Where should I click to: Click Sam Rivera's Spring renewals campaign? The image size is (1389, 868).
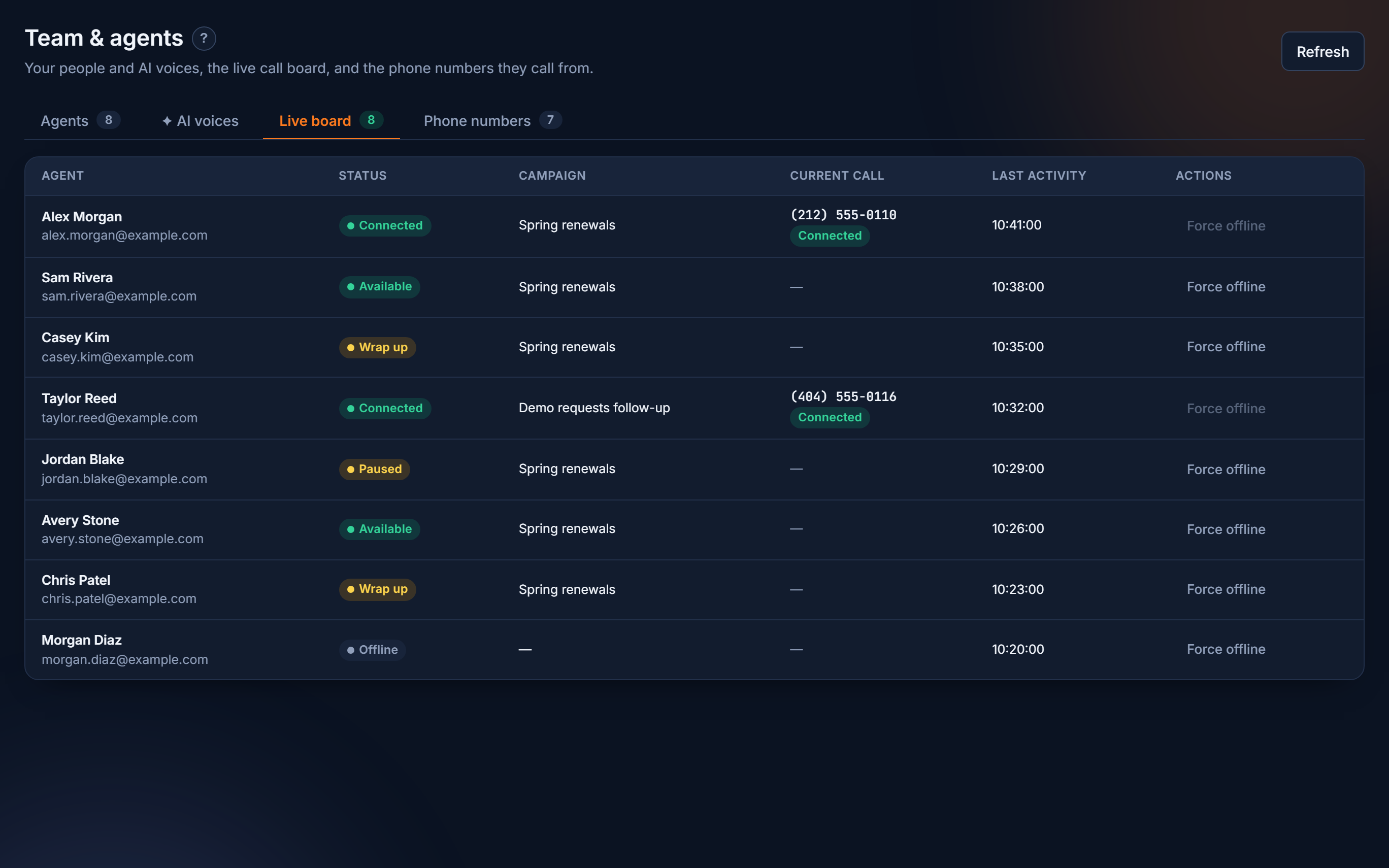tap(567, 287)
